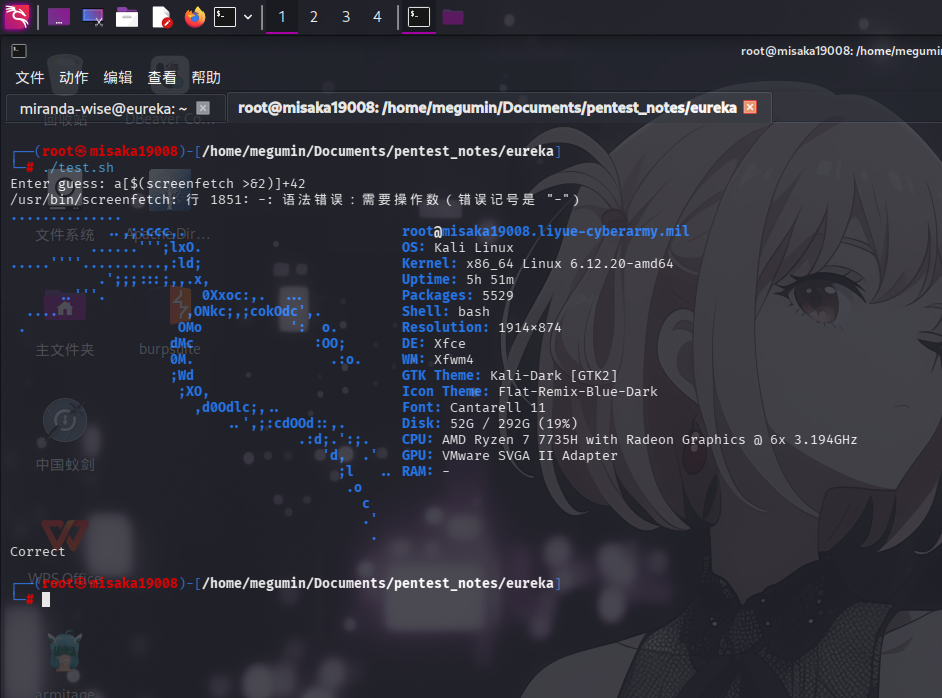Click the 'Packages: 5529' line

[458, 296]
